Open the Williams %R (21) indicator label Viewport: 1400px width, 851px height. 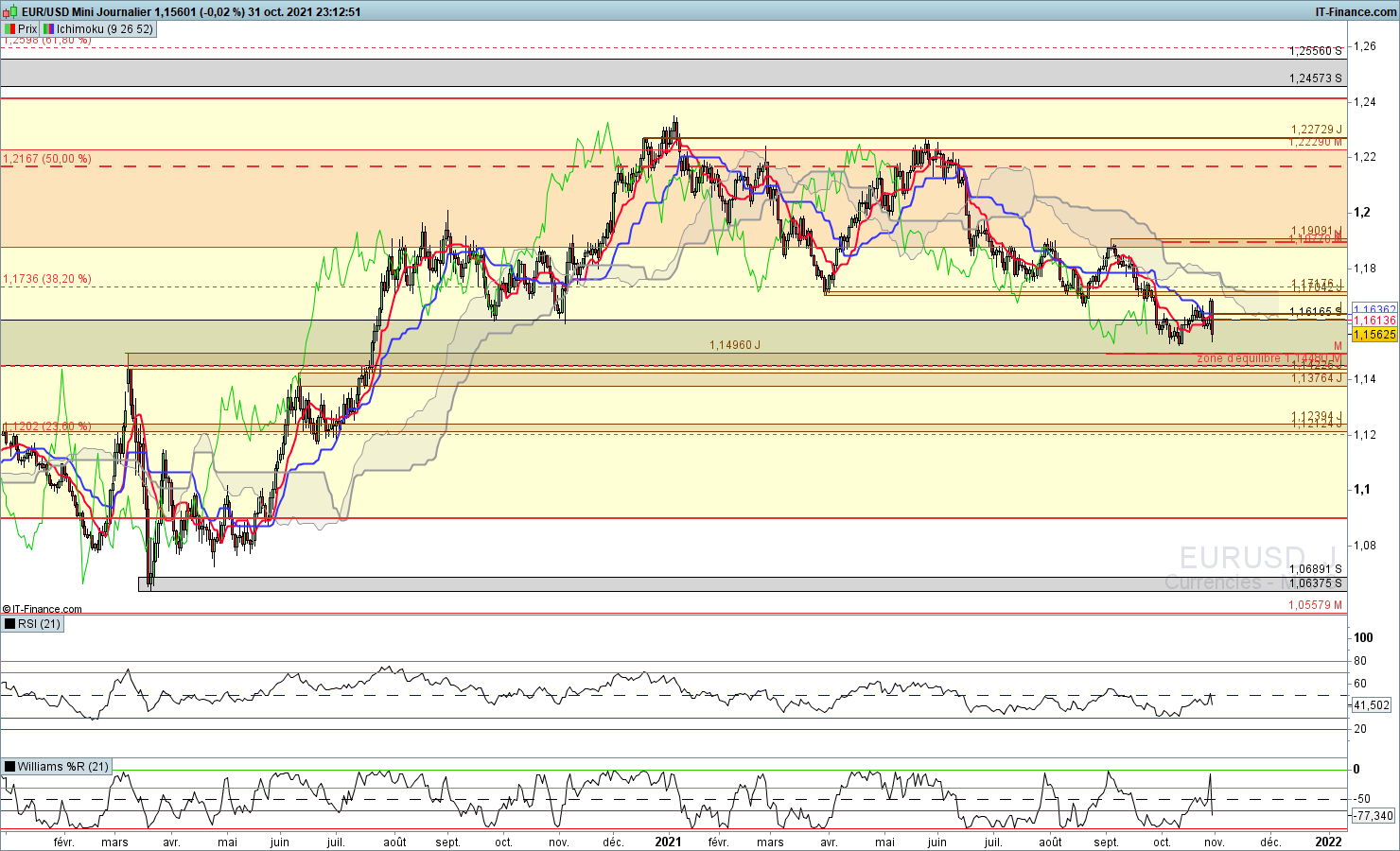(x=62, y=767)
